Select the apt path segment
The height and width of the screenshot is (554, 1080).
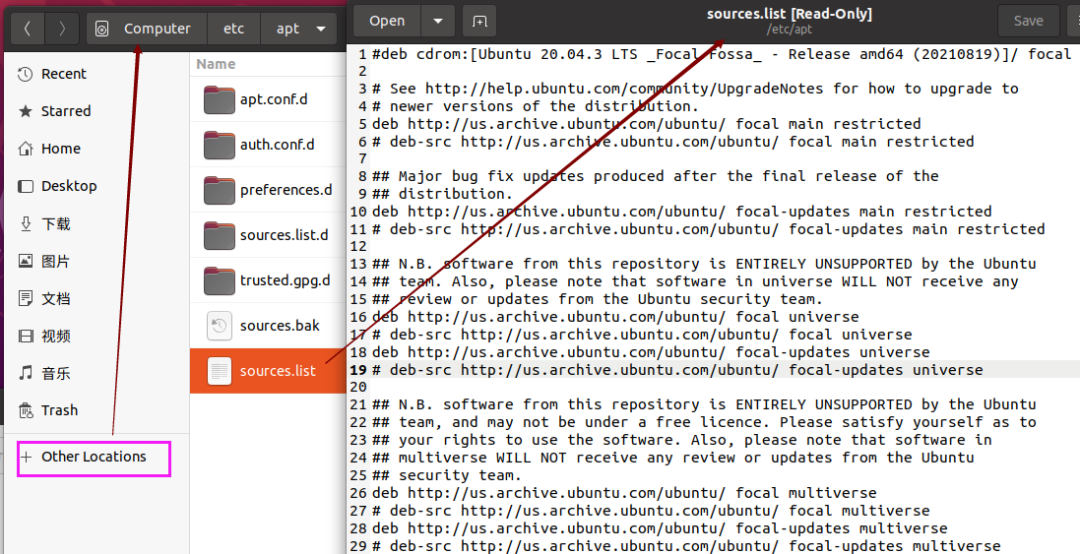click(x=288, y=28)
